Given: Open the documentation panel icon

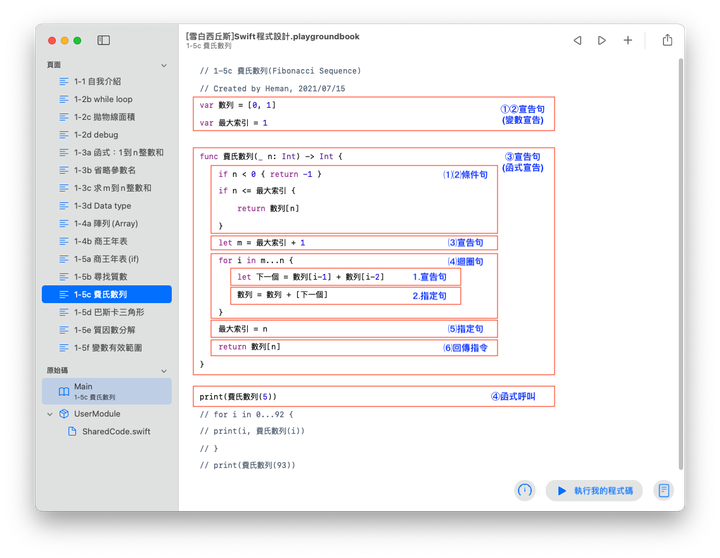Looking at the screenshot, I should click(664, 490).
